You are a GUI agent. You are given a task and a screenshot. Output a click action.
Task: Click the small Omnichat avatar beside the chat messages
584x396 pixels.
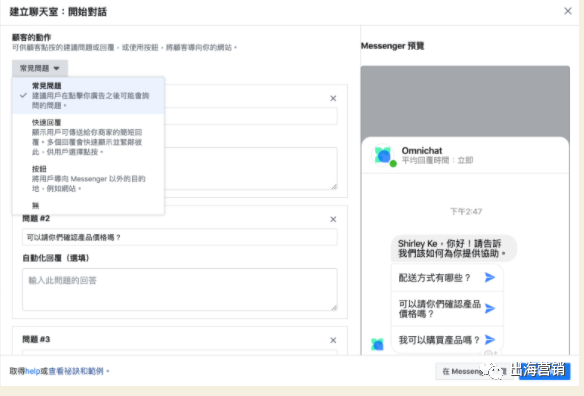[x=377, y=344]
